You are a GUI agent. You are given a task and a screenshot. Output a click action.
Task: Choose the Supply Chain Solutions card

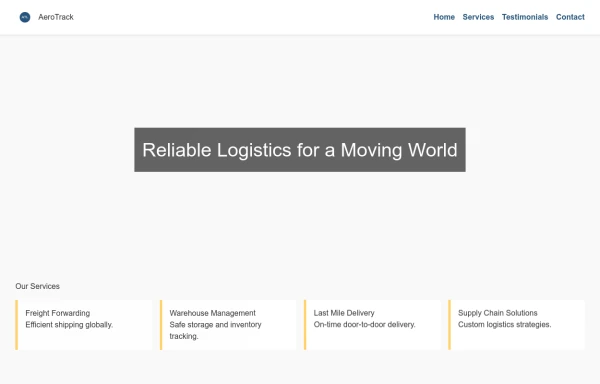(x=517, y=325)
